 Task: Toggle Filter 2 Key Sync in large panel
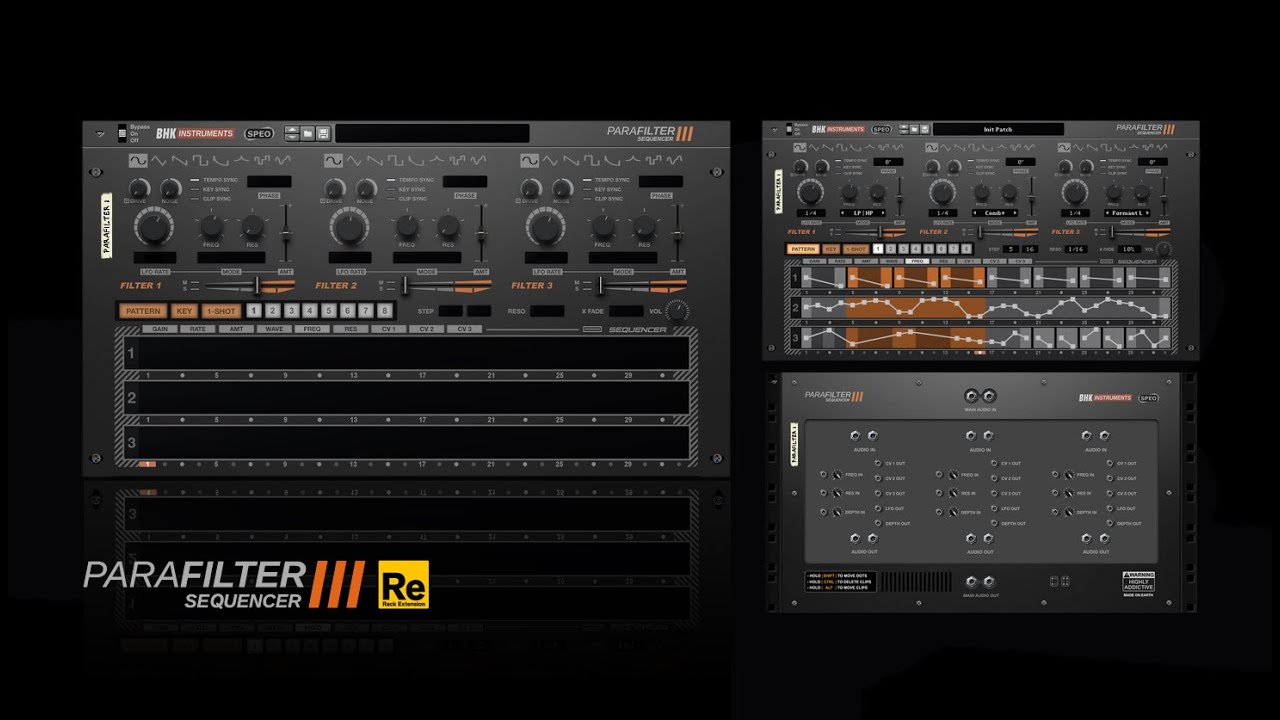[390, 189]
